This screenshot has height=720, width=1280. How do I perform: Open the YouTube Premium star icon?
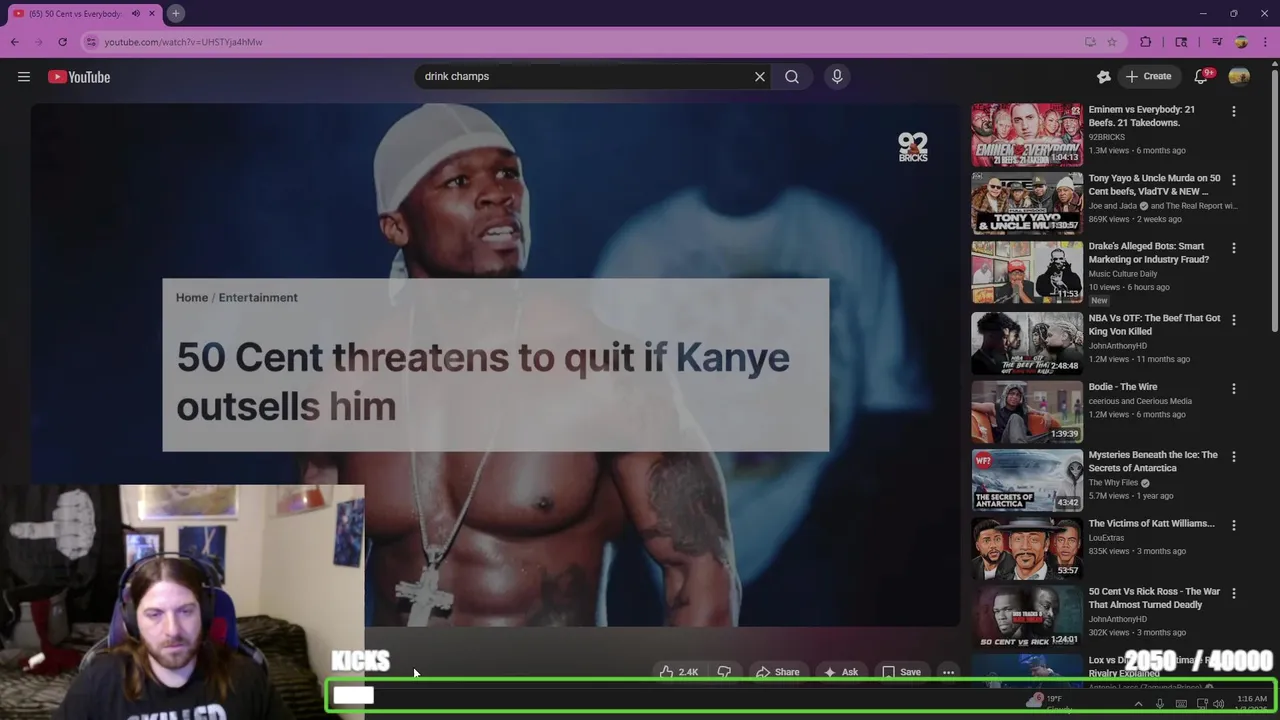point(1104,76)
